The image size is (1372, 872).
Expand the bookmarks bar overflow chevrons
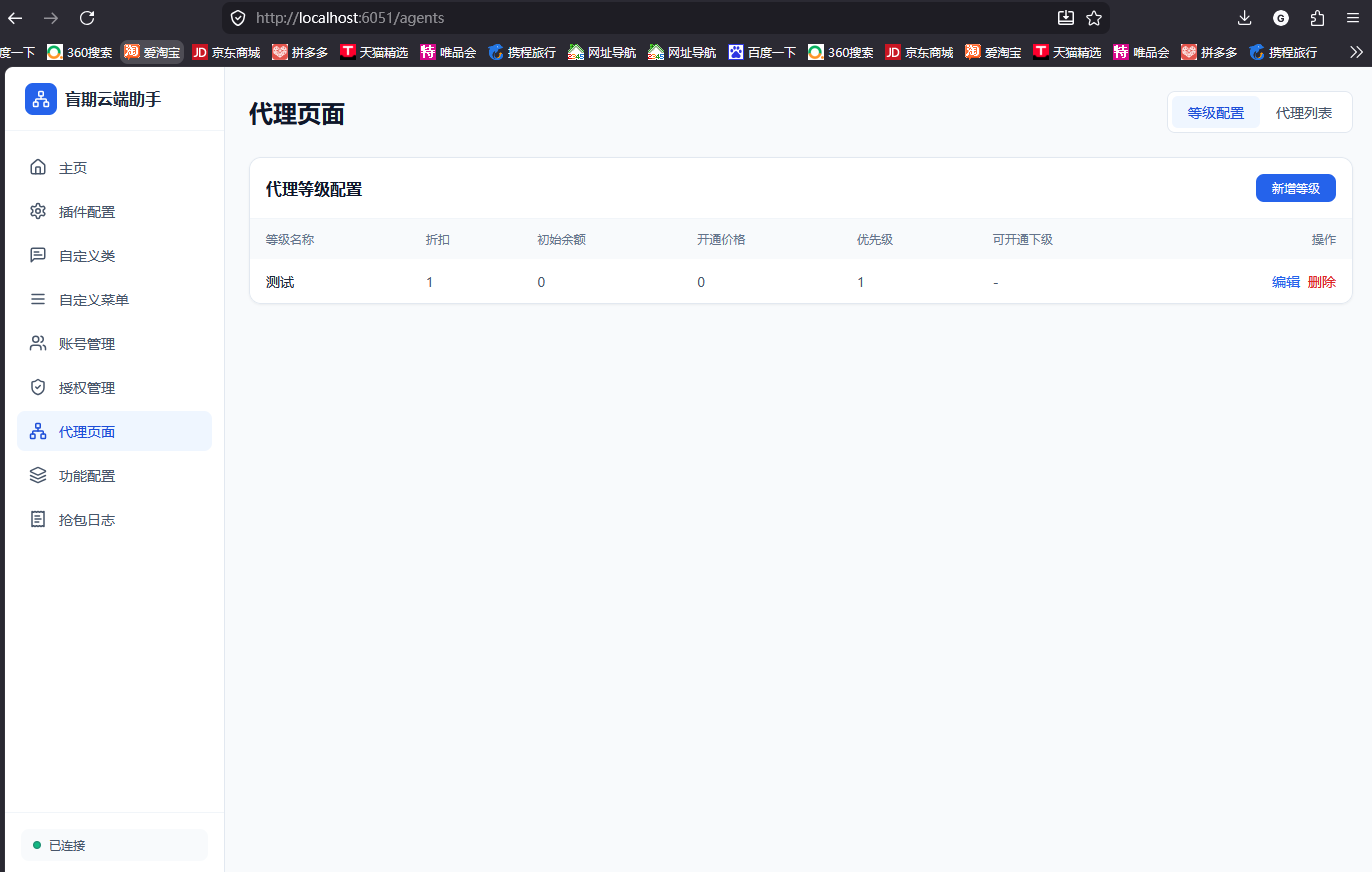(1356, 52)
